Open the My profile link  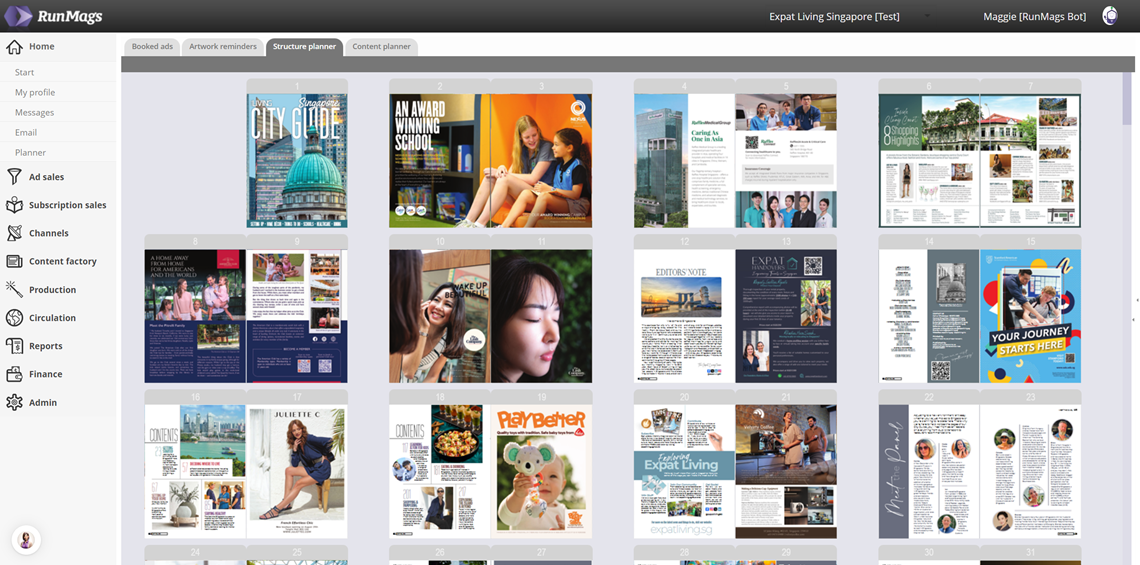35,92
